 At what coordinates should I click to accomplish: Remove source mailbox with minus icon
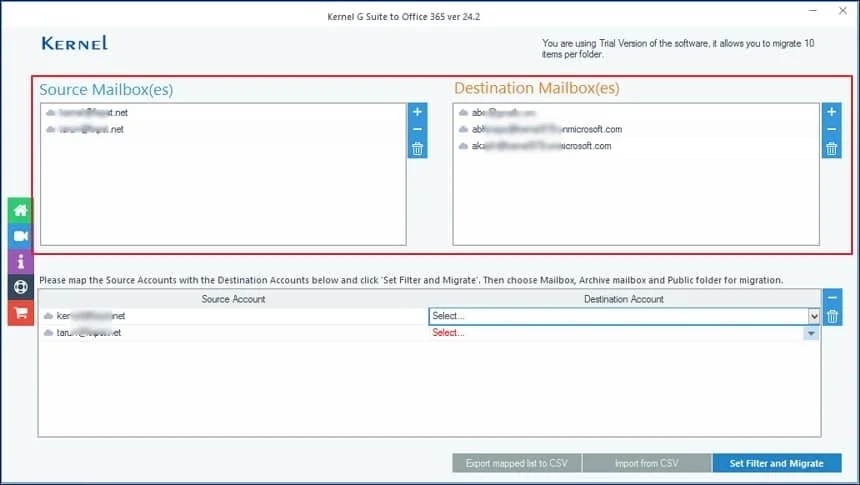pos(417,129)
